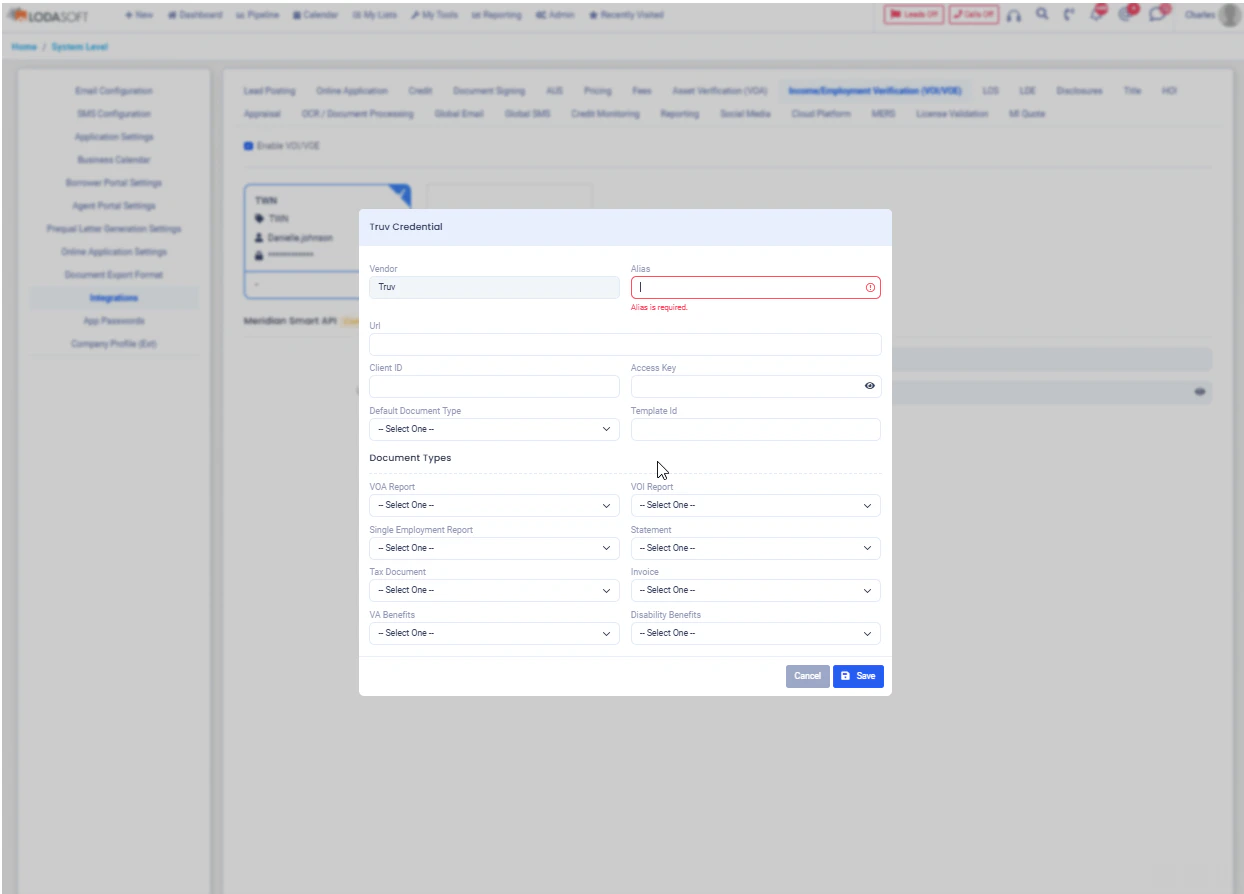Image resolution: width=1244 pixels, height=894 pixels.
Task: Switch to the Credit Monitoring tab
Action: tap(606, 113)
